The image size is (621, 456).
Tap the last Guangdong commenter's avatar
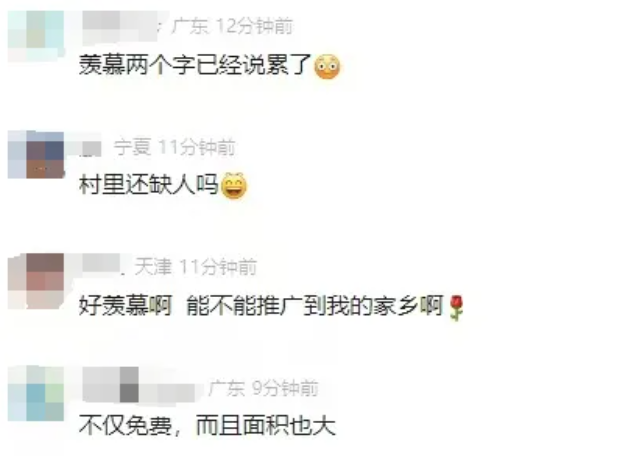36,393
